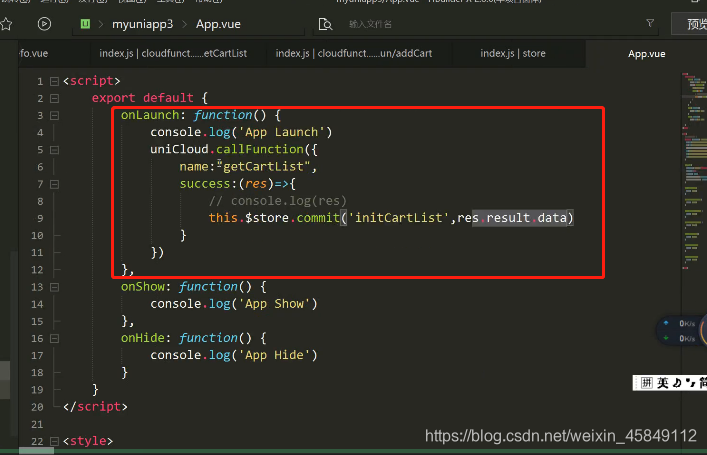Click 'App Launch' string on line 4

point(281,132)
